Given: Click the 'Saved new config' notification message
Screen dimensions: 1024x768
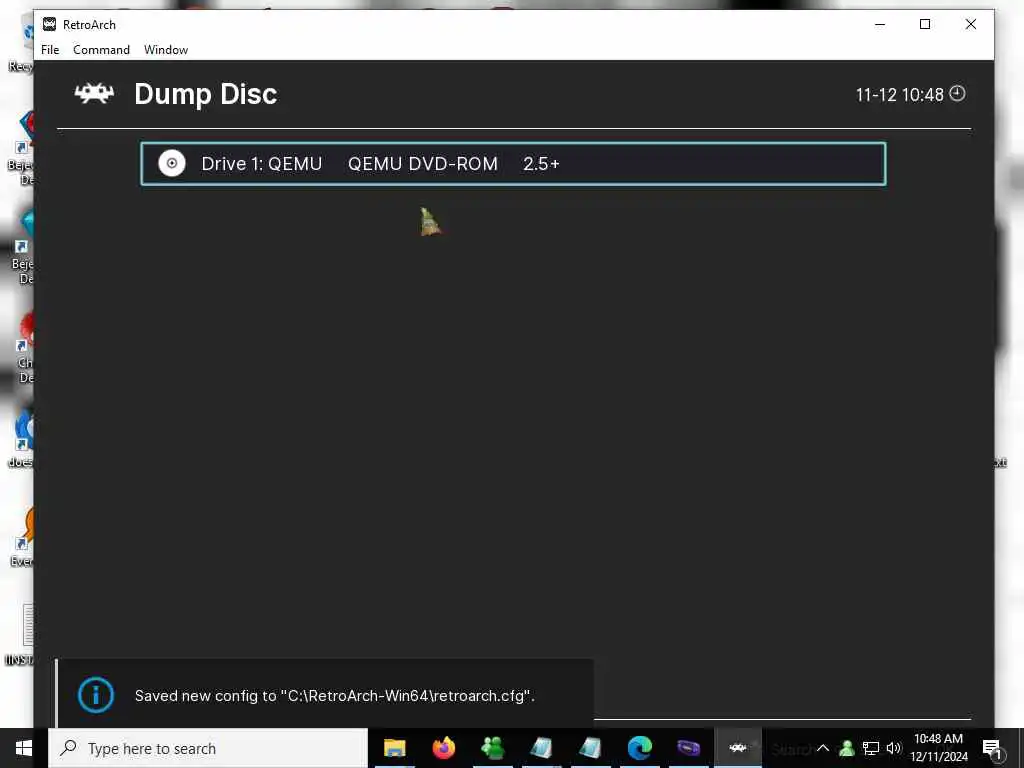Looking at the screenshot, I should (x=334, y=696).
